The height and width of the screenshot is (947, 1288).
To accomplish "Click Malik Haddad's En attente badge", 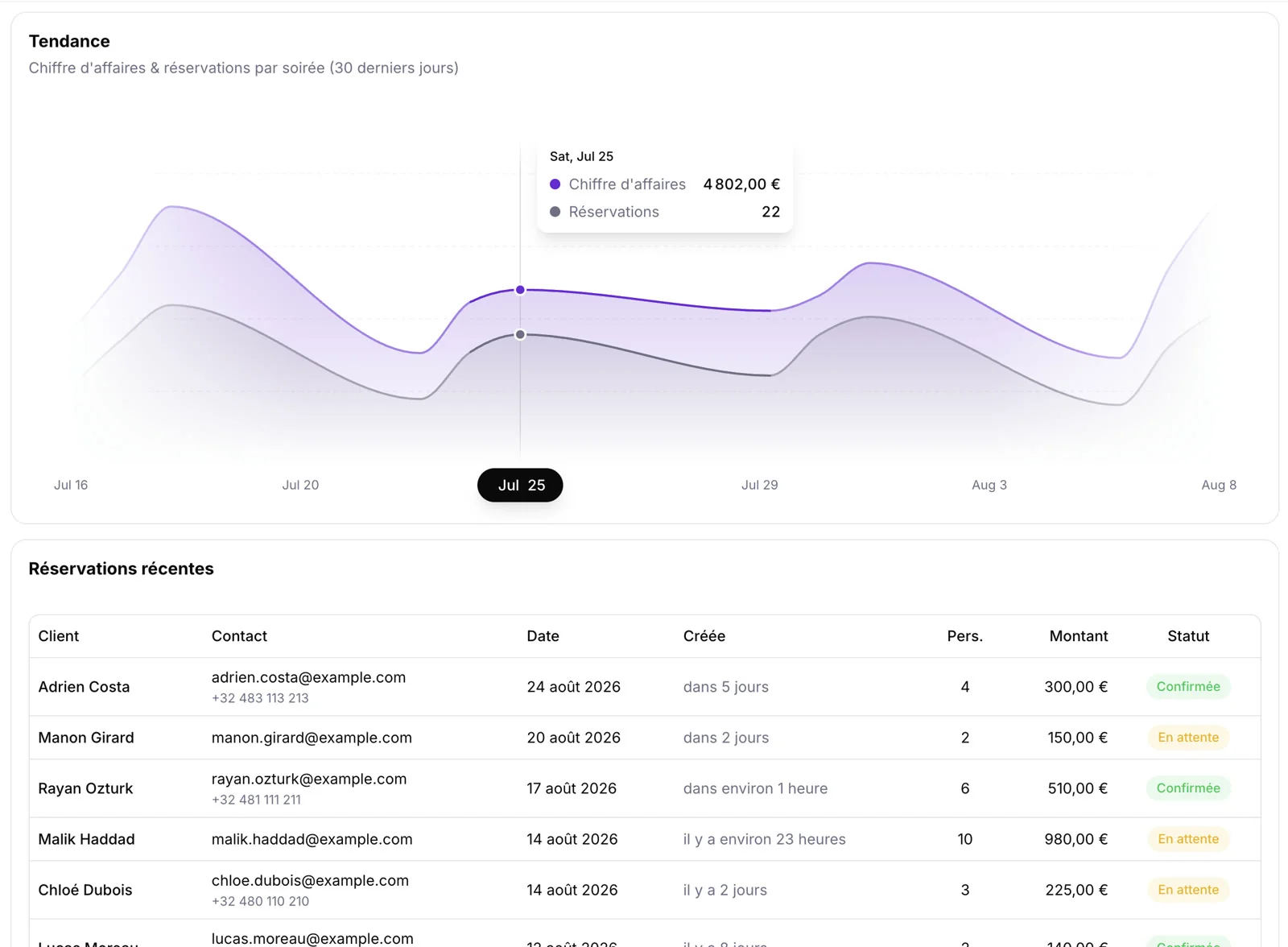I will tap(1188, 839).
